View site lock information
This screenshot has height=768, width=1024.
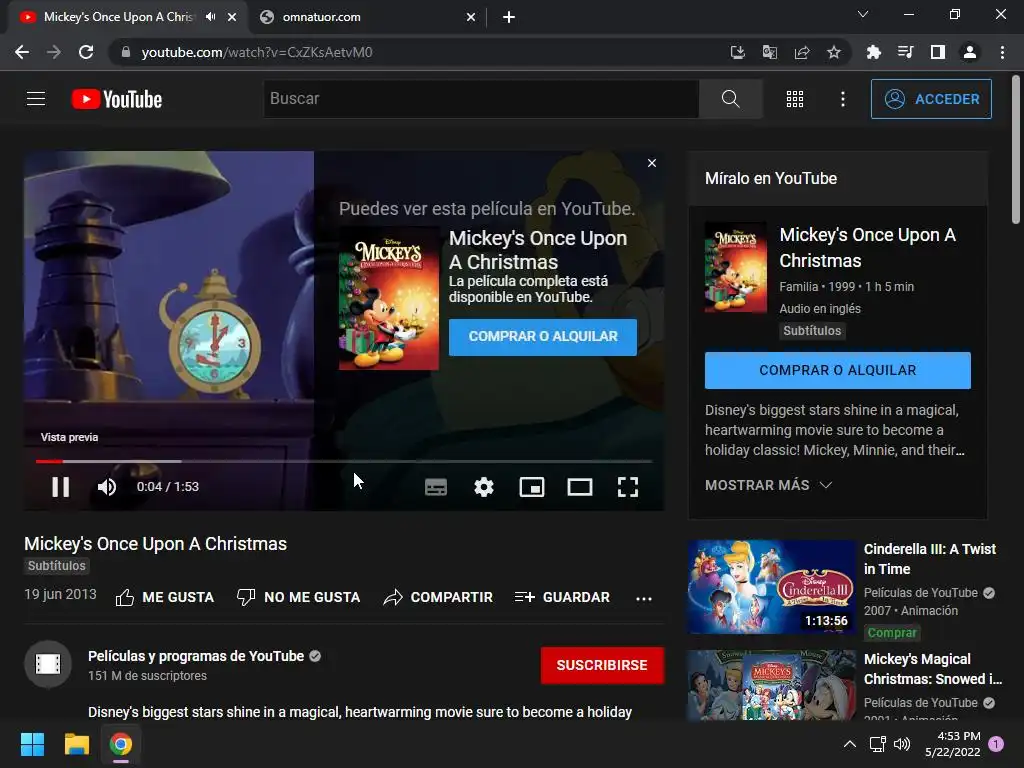125,52
